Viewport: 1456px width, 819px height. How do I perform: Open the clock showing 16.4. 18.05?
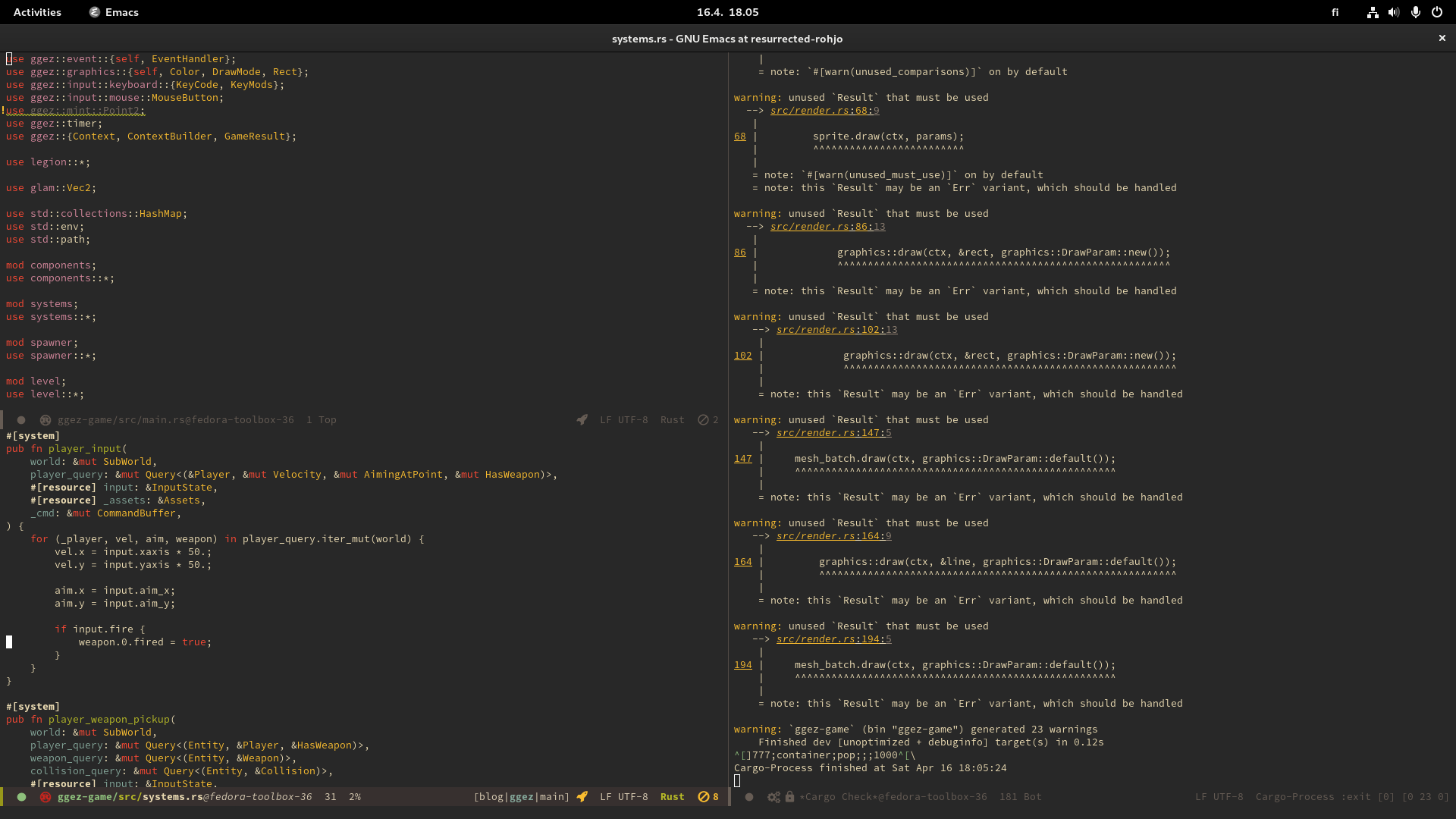coord(728,12)
